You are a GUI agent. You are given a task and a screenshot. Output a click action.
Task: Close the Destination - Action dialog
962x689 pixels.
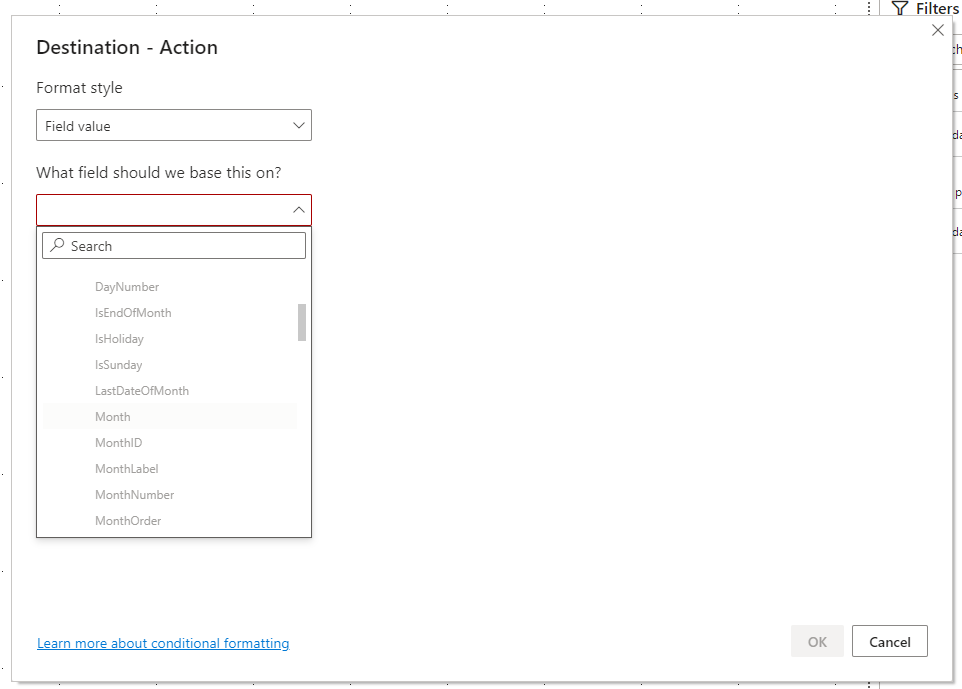click(937, 30)
